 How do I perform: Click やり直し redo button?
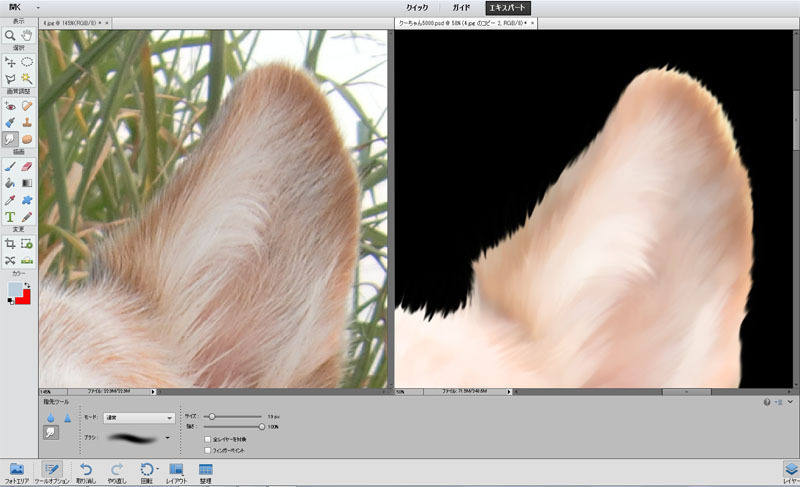tap(117, 472)
